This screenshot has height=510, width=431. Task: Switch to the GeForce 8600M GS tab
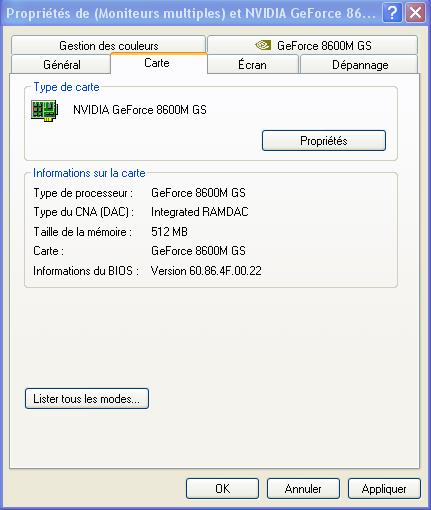[x=312, y=45]
